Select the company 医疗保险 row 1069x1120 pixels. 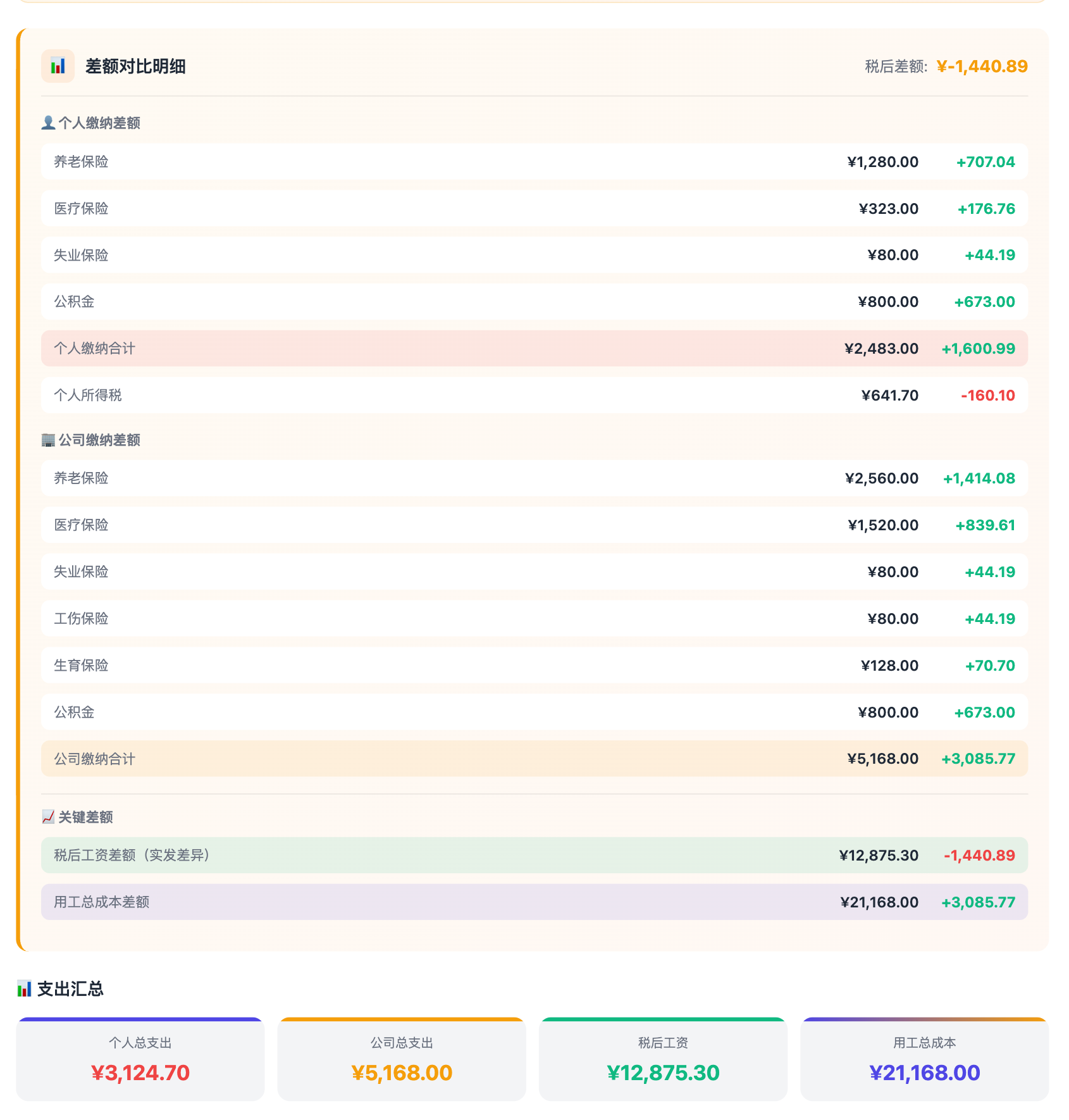click(x=534, y=525)
